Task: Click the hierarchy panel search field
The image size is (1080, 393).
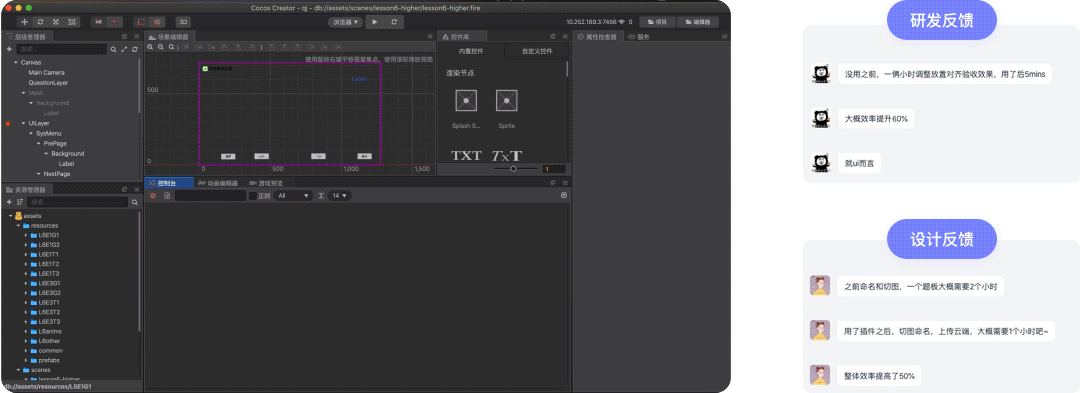Action: point(61,50)
